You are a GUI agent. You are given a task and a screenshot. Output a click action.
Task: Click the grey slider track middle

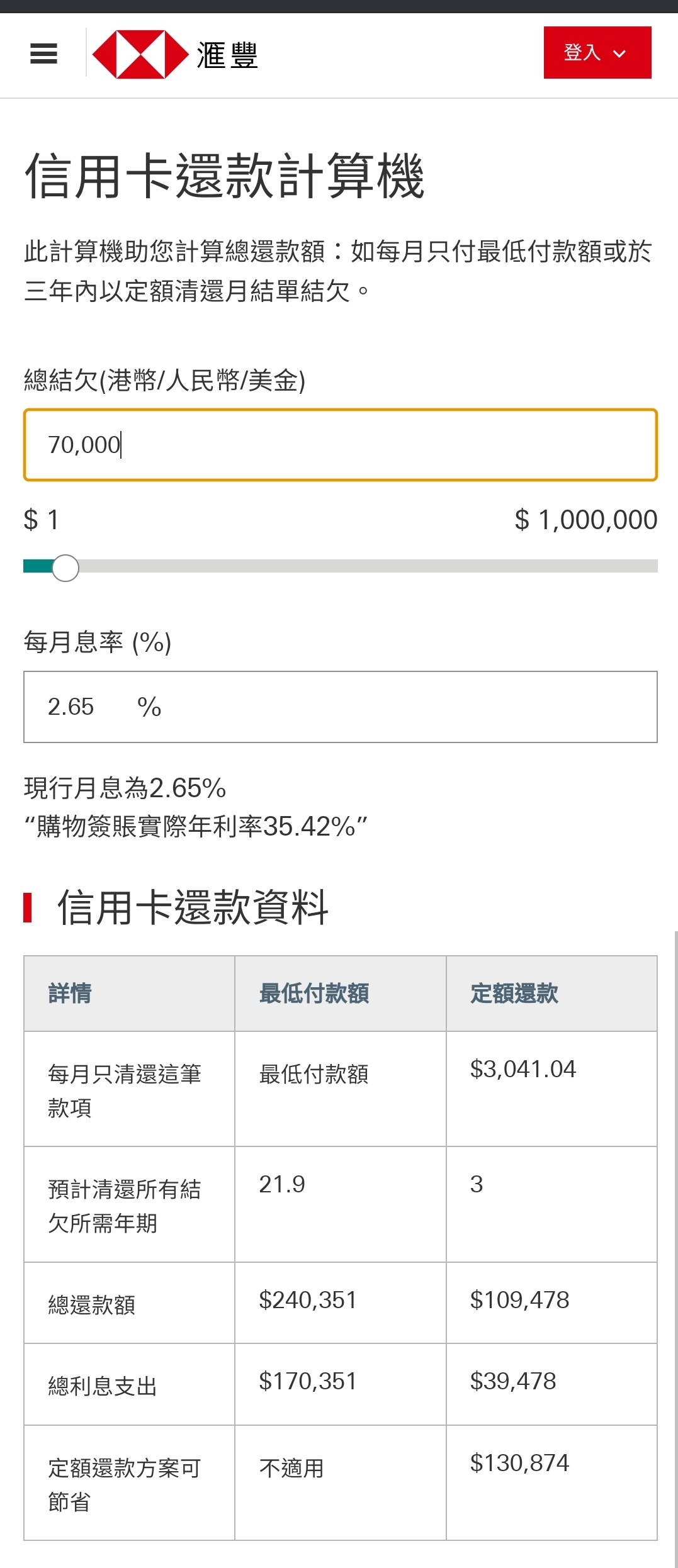click(x=368, y=566)
